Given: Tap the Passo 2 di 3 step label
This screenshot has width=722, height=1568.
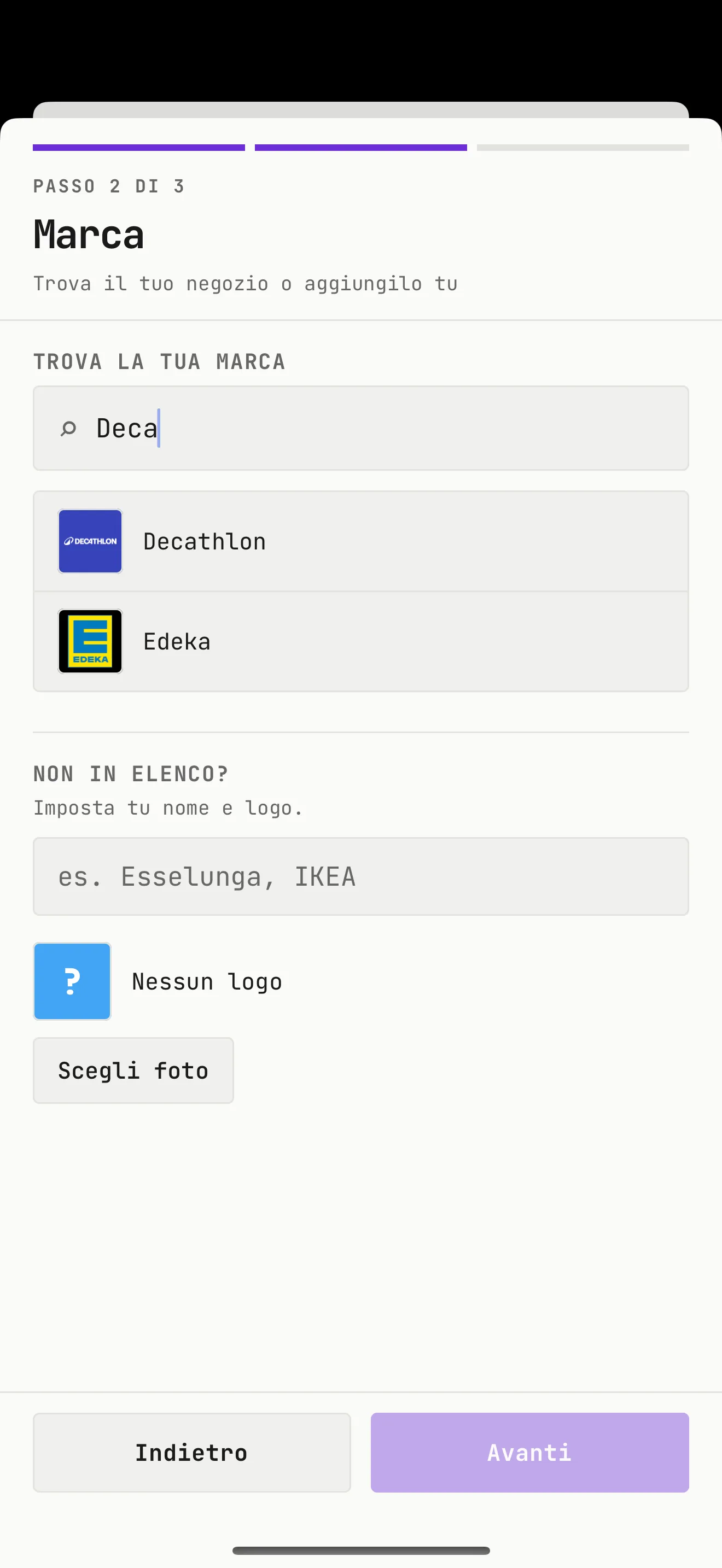Looking at the screenshot, I should 109,186.
